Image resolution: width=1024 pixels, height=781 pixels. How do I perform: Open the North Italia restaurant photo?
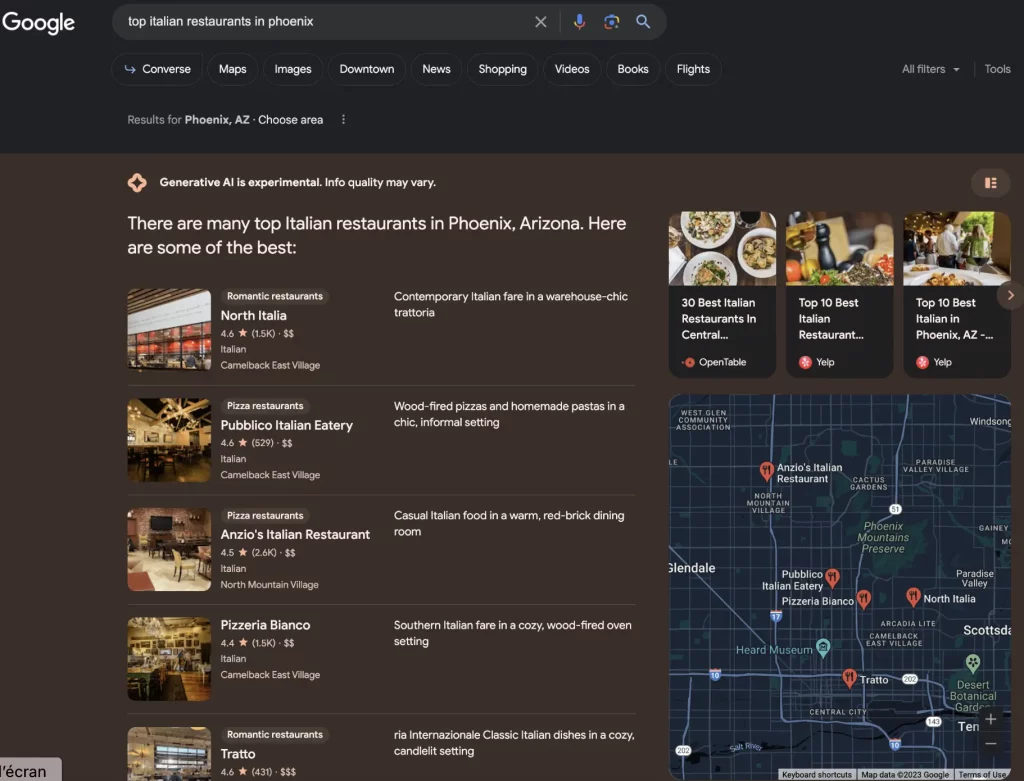tap(169, 330)
